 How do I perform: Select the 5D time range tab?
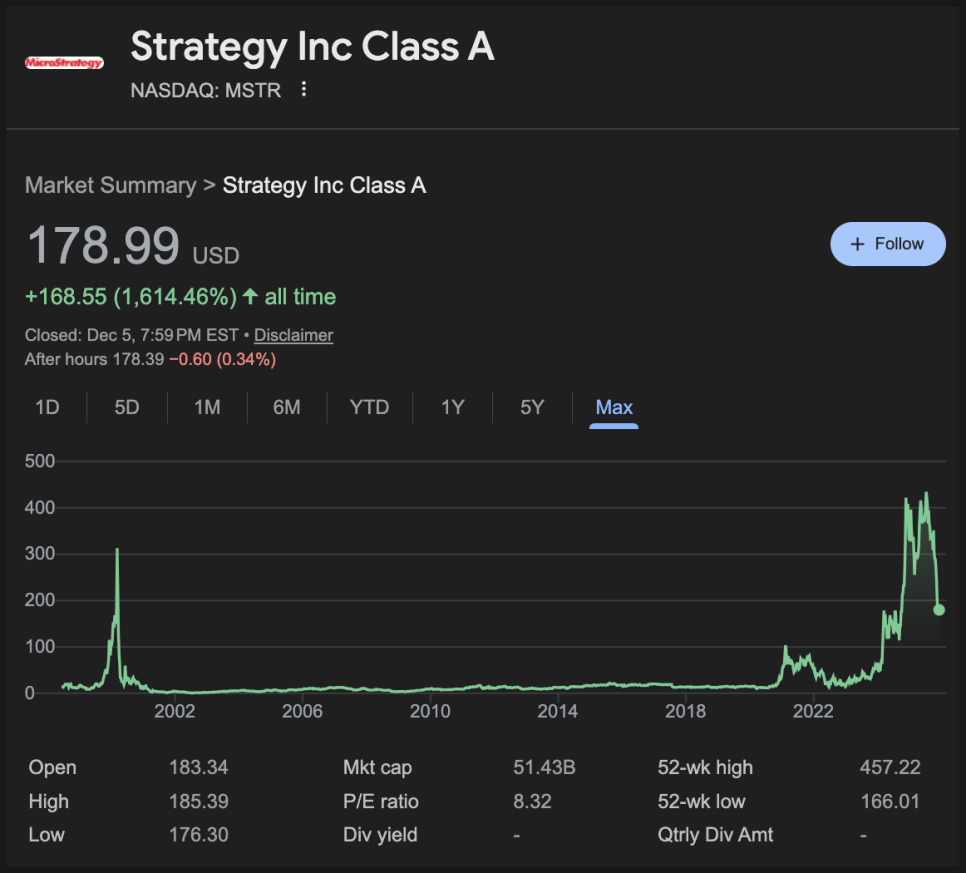(127, 407)
